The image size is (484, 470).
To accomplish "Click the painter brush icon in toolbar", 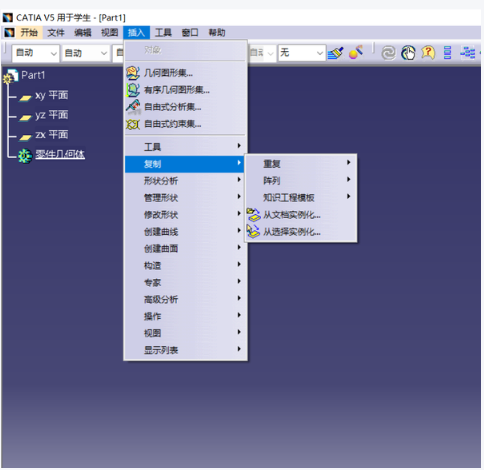I will click(x=335, y=53).
